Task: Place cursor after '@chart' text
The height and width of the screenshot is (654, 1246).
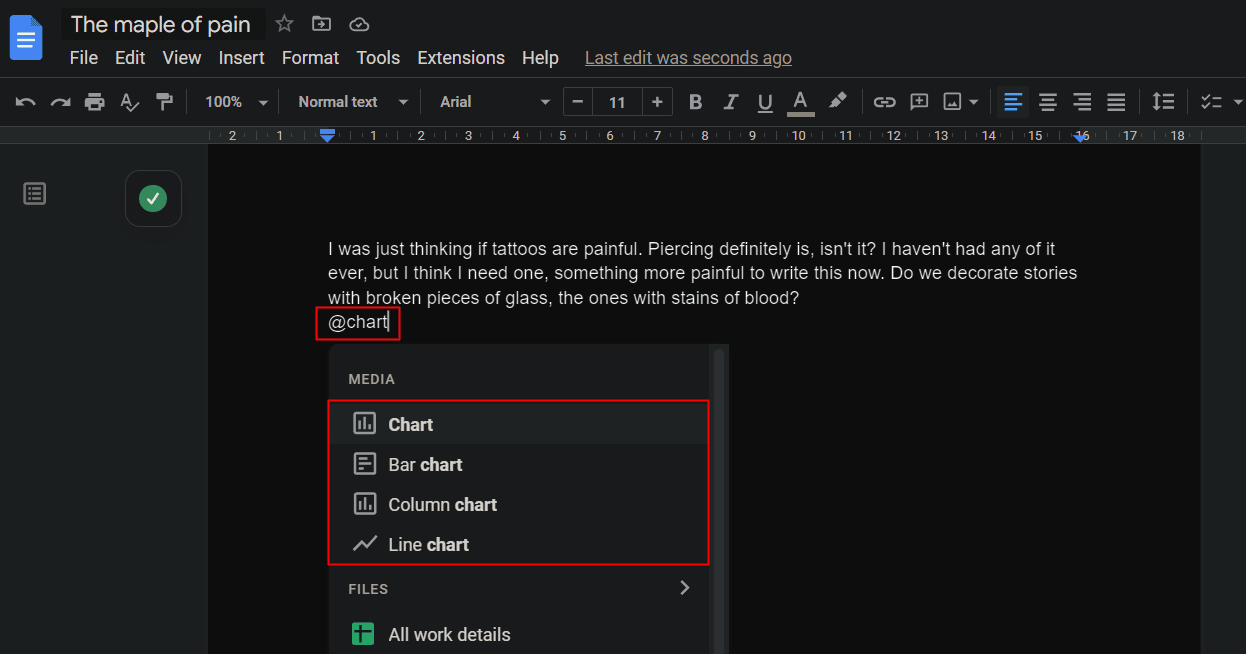Action: point(388,323)
